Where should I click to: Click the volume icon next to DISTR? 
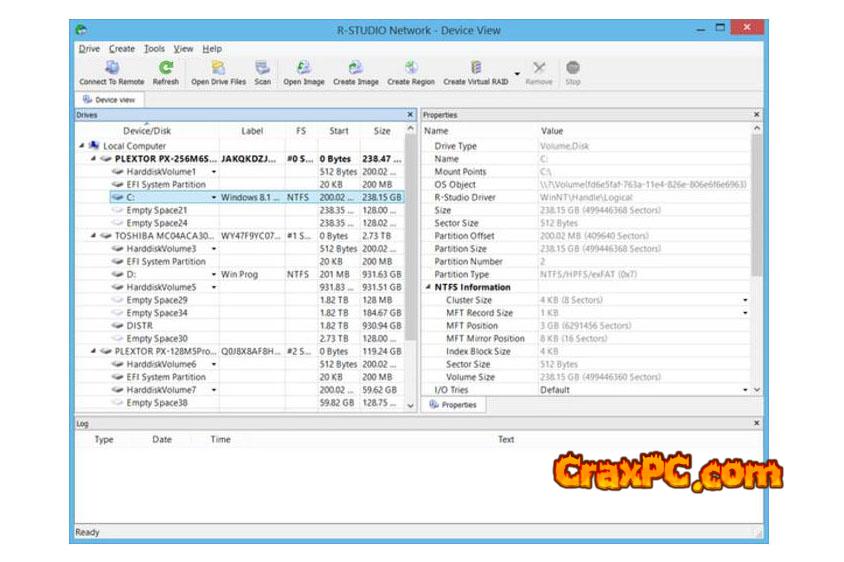117,326
